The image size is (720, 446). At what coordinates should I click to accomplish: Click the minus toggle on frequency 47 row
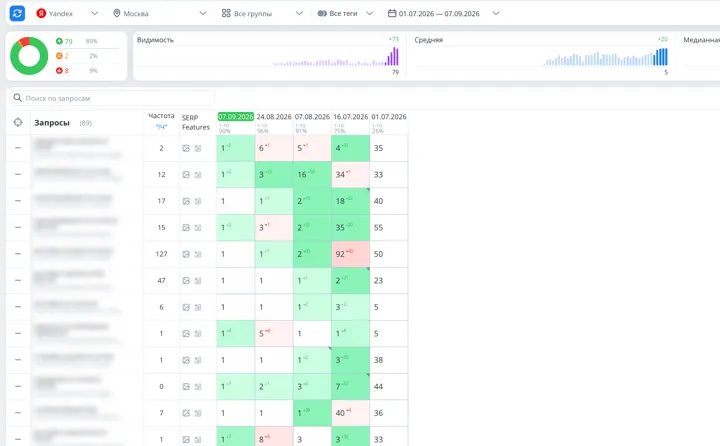click(x=18, y=280)
